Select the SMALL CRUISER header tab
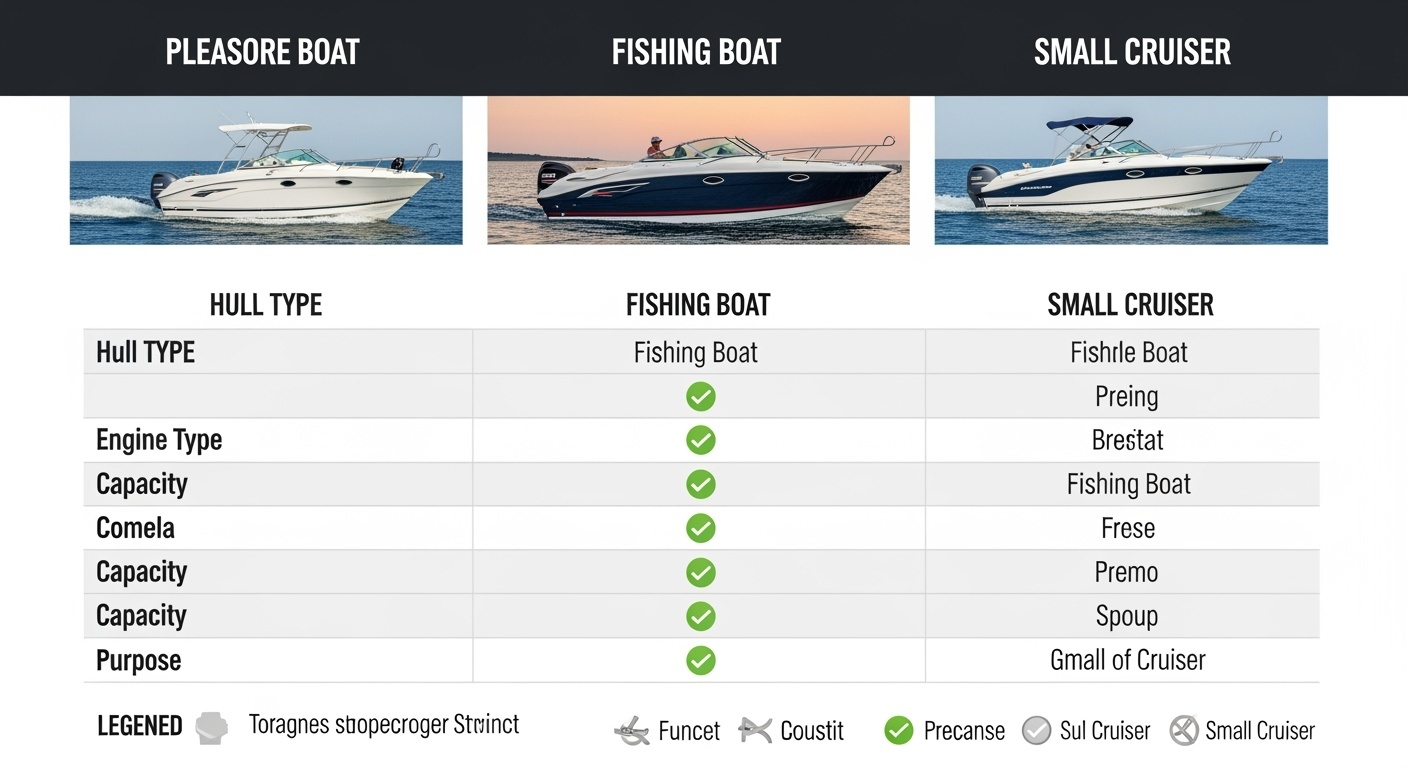 pyautogui.click(x=1132, y=52)
